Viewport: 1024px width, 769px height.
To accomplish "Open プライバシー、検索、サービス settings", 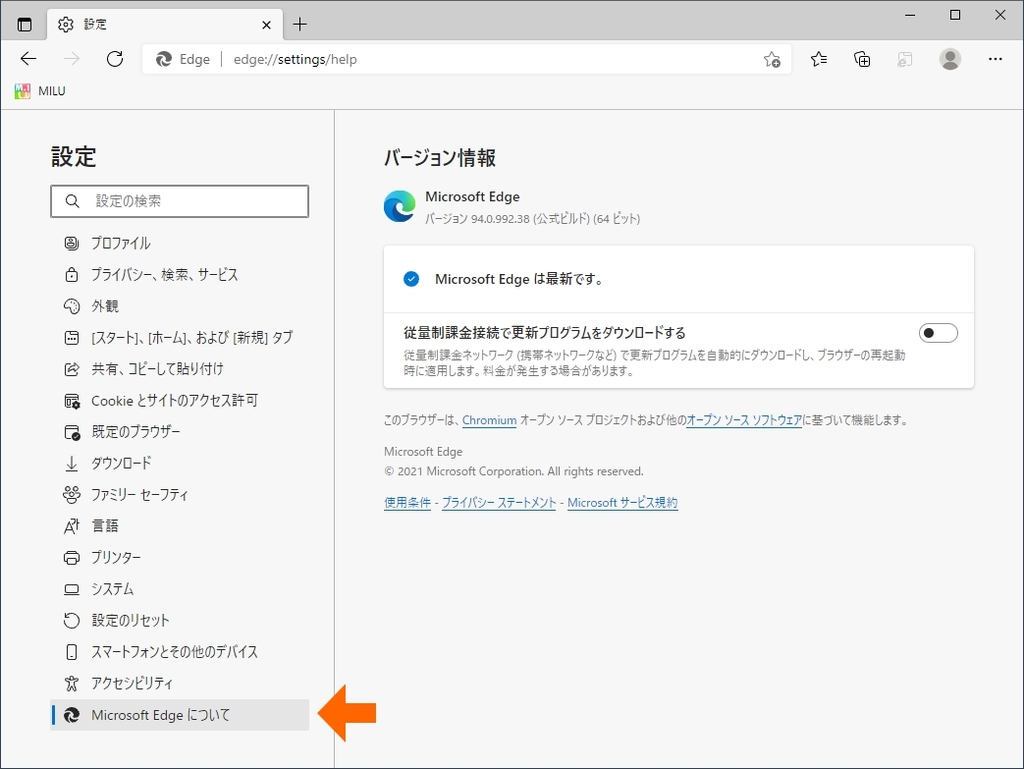I will click(x=180, y=275).
